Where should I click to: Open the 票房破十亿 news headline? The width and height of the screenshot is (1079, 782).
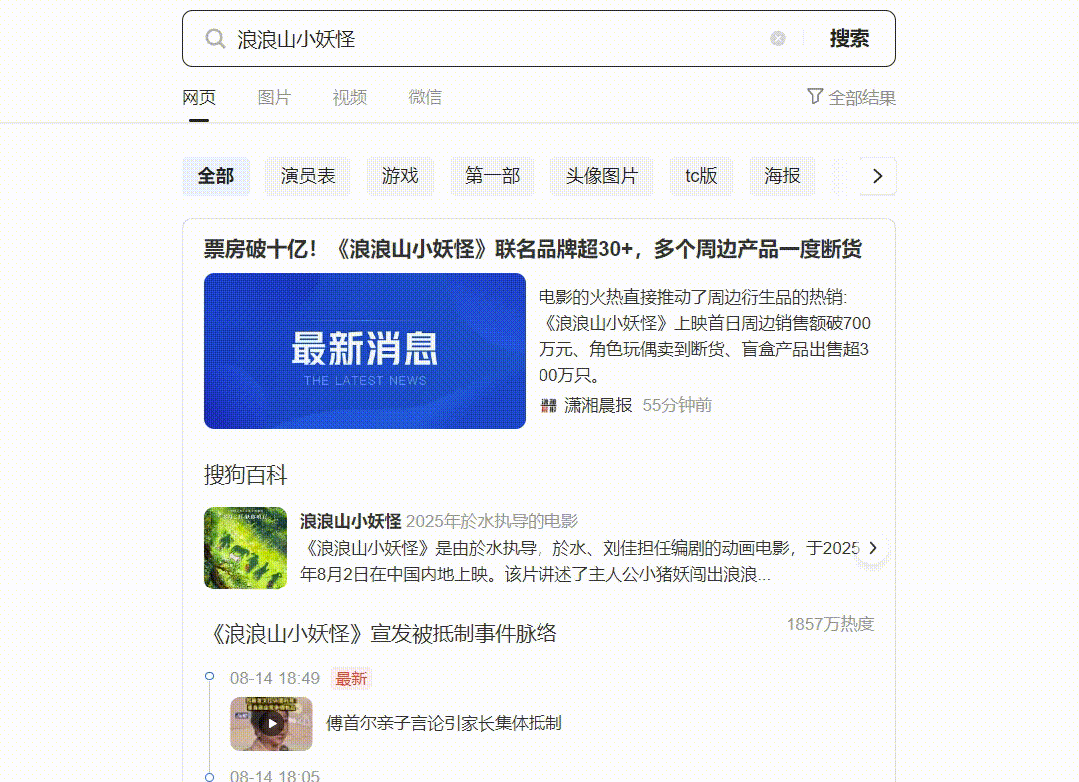tap(533, 249)
